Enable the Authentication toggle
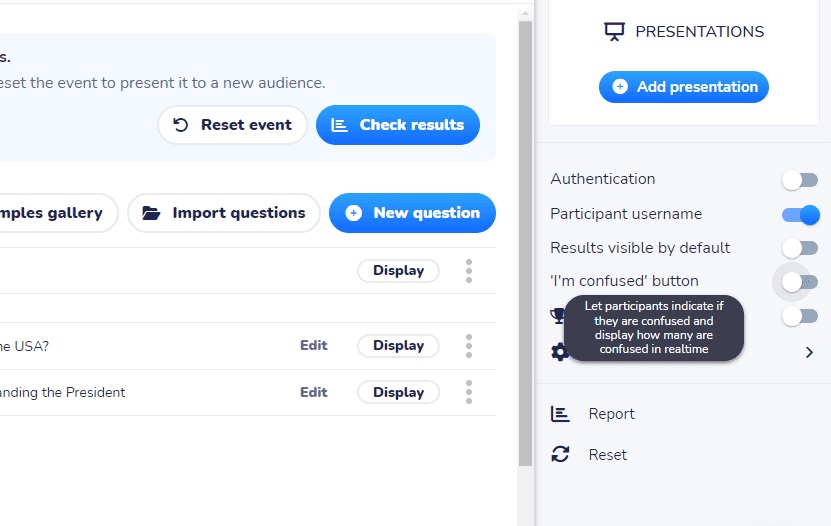The width and height of the screenshot is (831, 526). pyautogui.click(x=800, y=180)
